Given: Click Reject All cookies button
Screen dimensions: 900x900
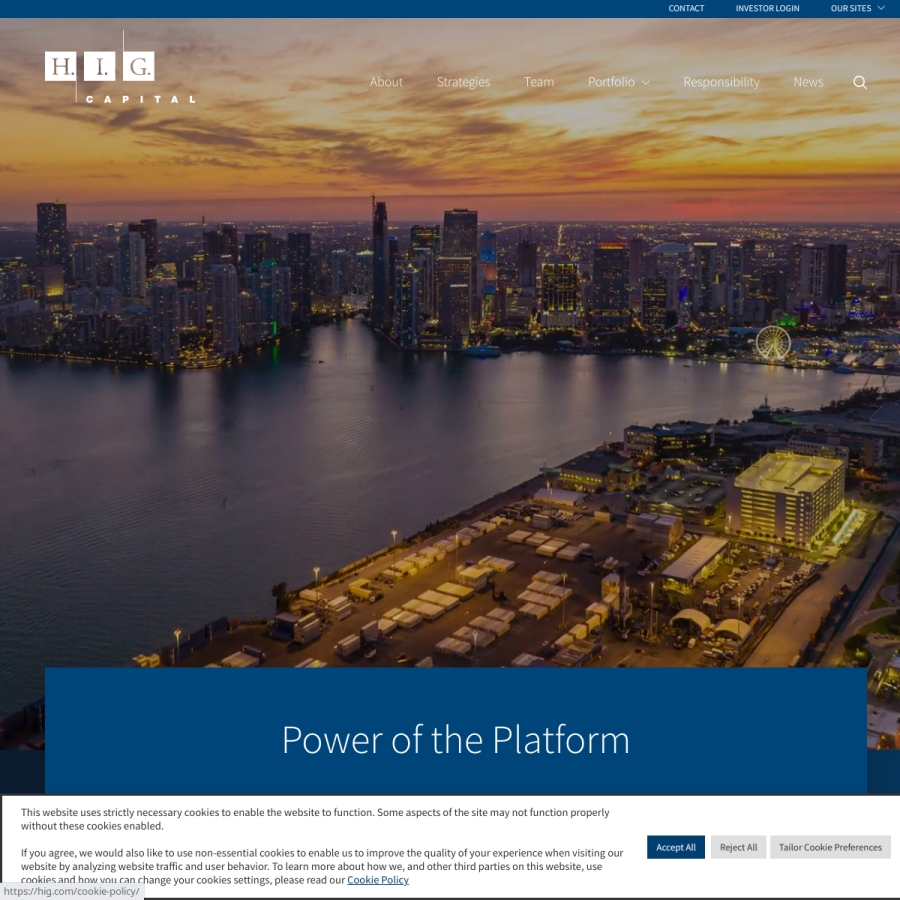Looking at the screenshot, I should 738,847.
